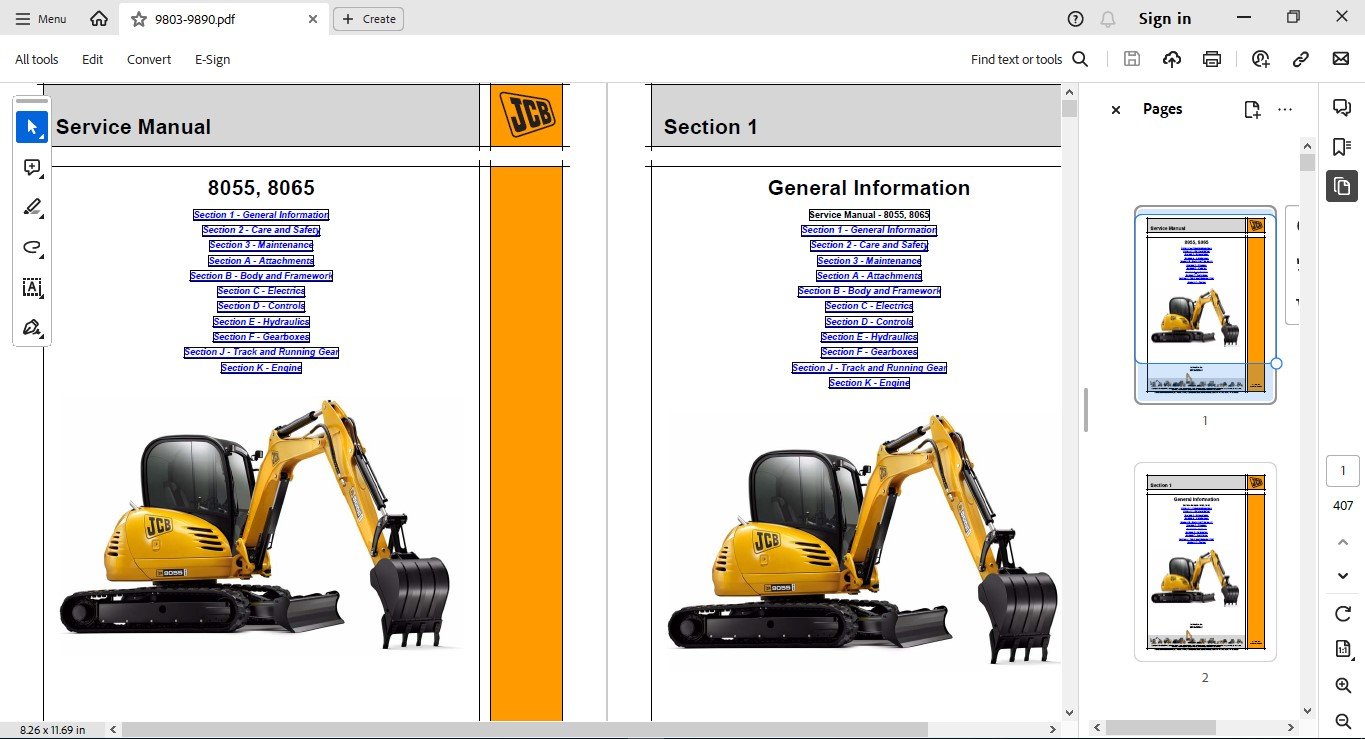Viewport: 1365px width, 739px height.
Task: Choose the Select arrow tool
Action: coord(32,127)
